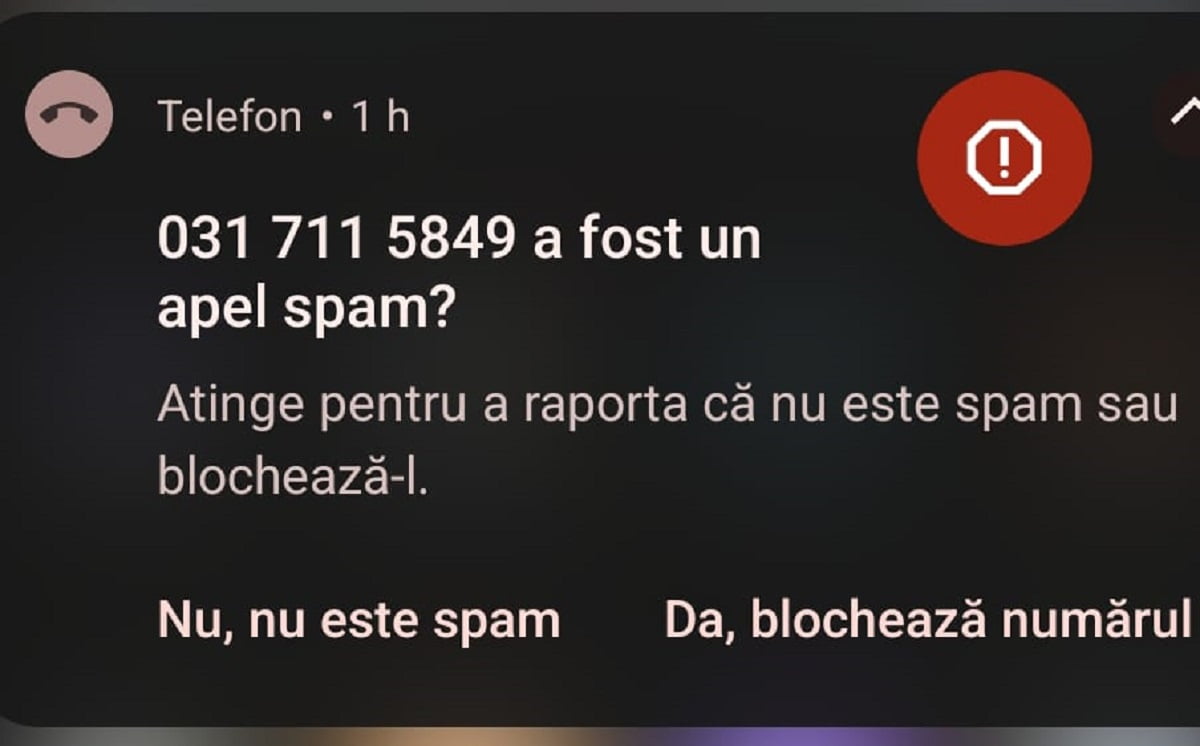Tap the phone number 031 711 5849
1200x746 pixels.
(x=337, y=242)
